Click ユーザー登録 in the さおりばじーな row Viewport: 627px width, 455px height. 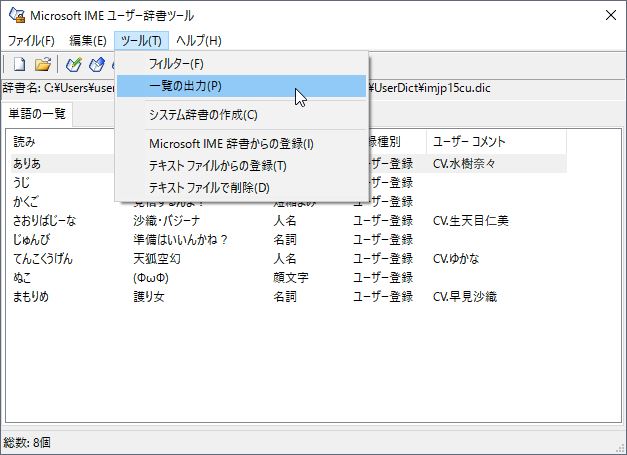(383, 221)
